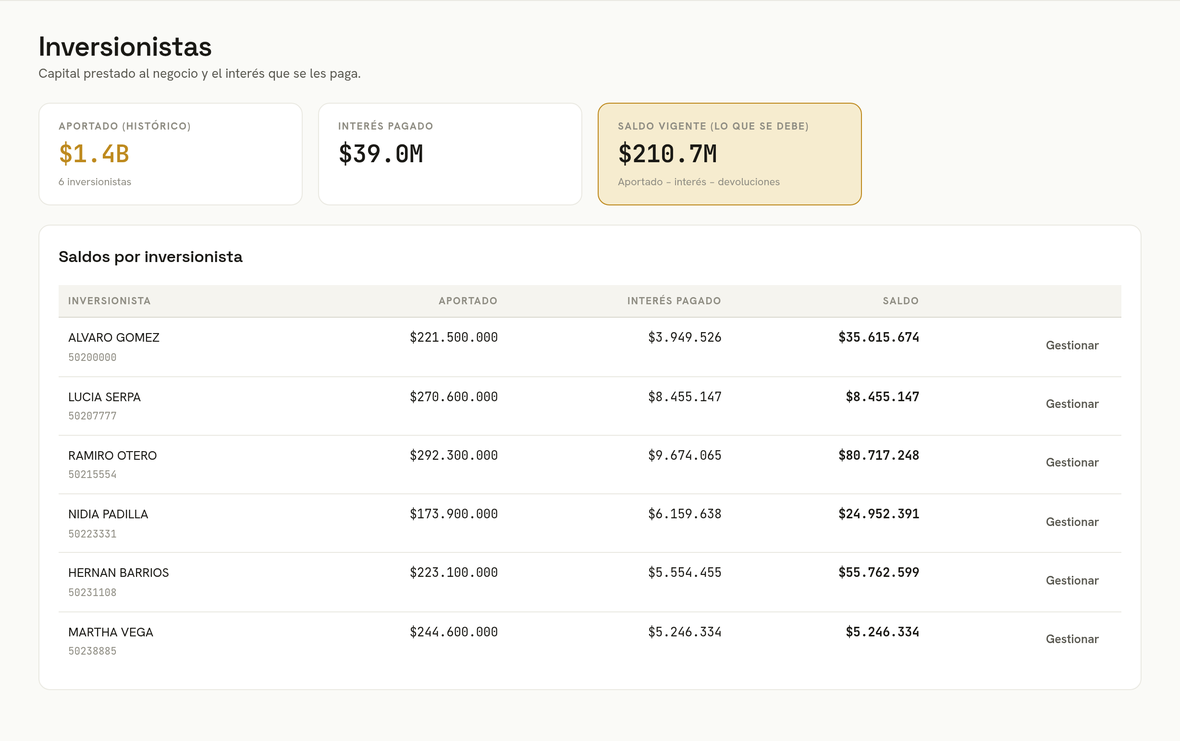This screenshot has width=1180, height=741.
Task: Open Gestionar for Hernan Barrios
Action: (1072, 581)
